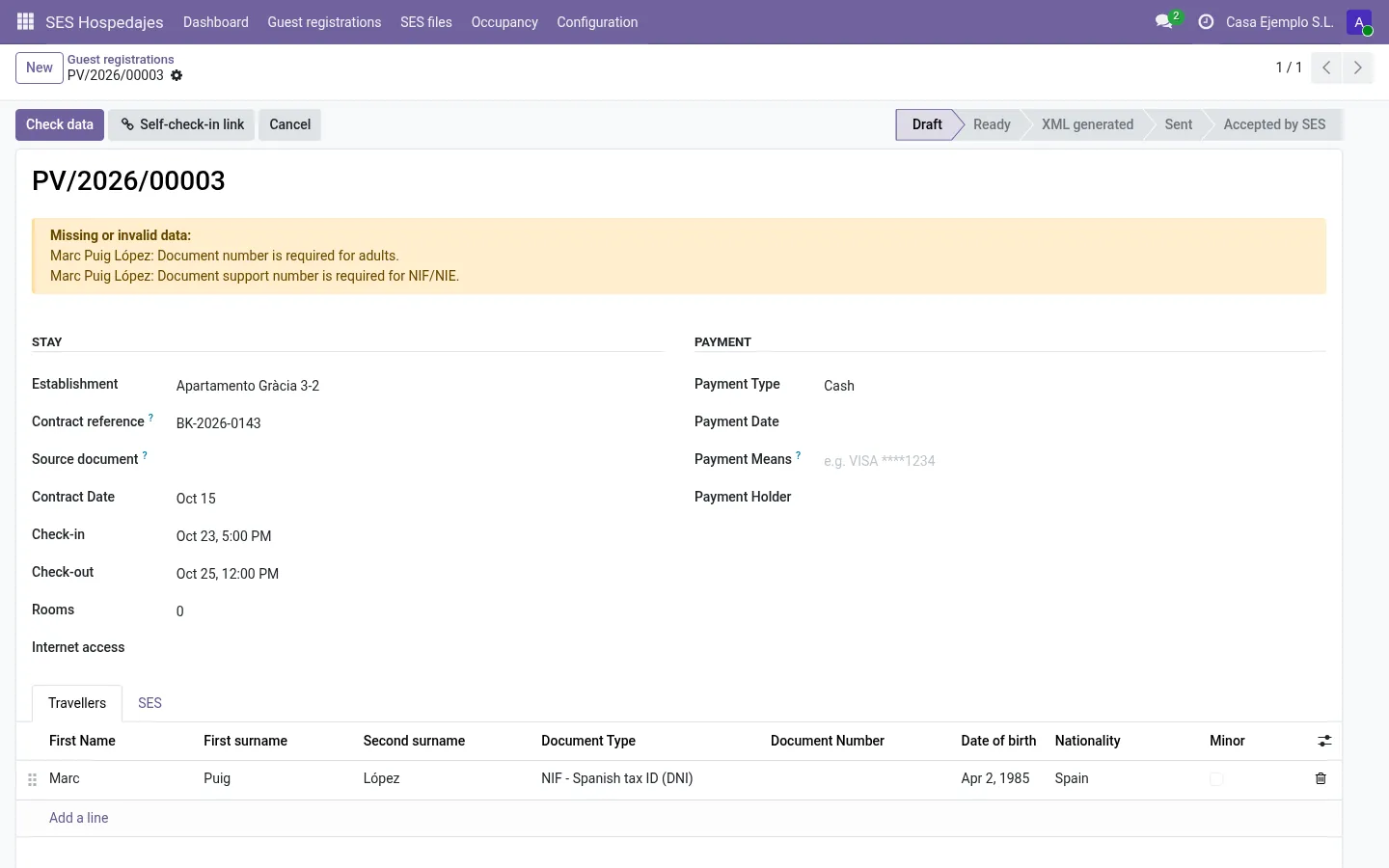Go to next record arrow
1389x868 pixels.
click(1357, 68)
